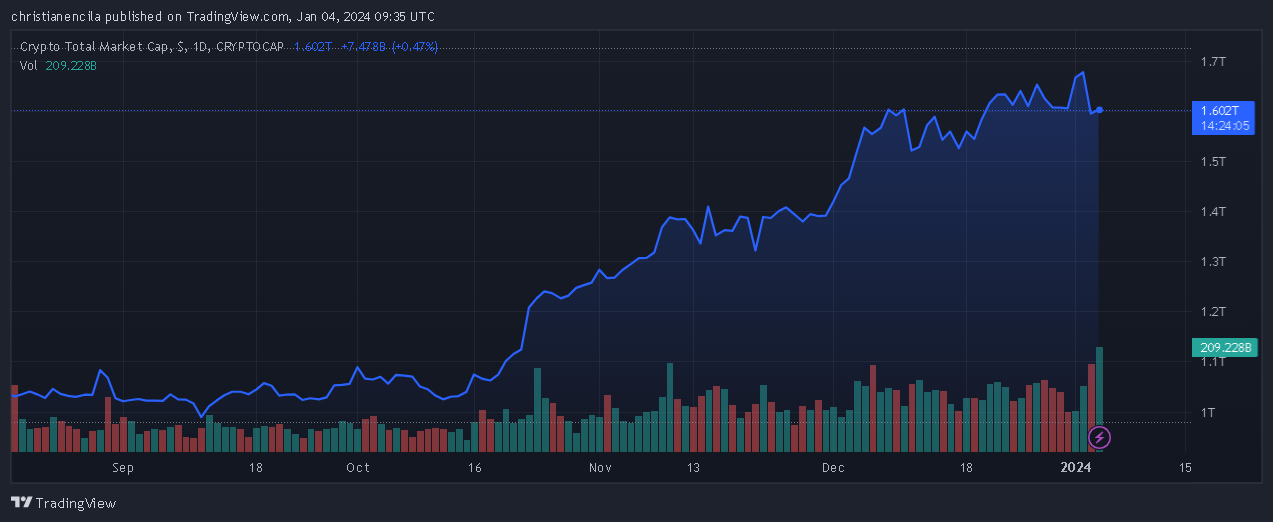Click the Dec label on time axis
Image resolution: width=1273 pixels, height=522 pixels.
[833, 467]
